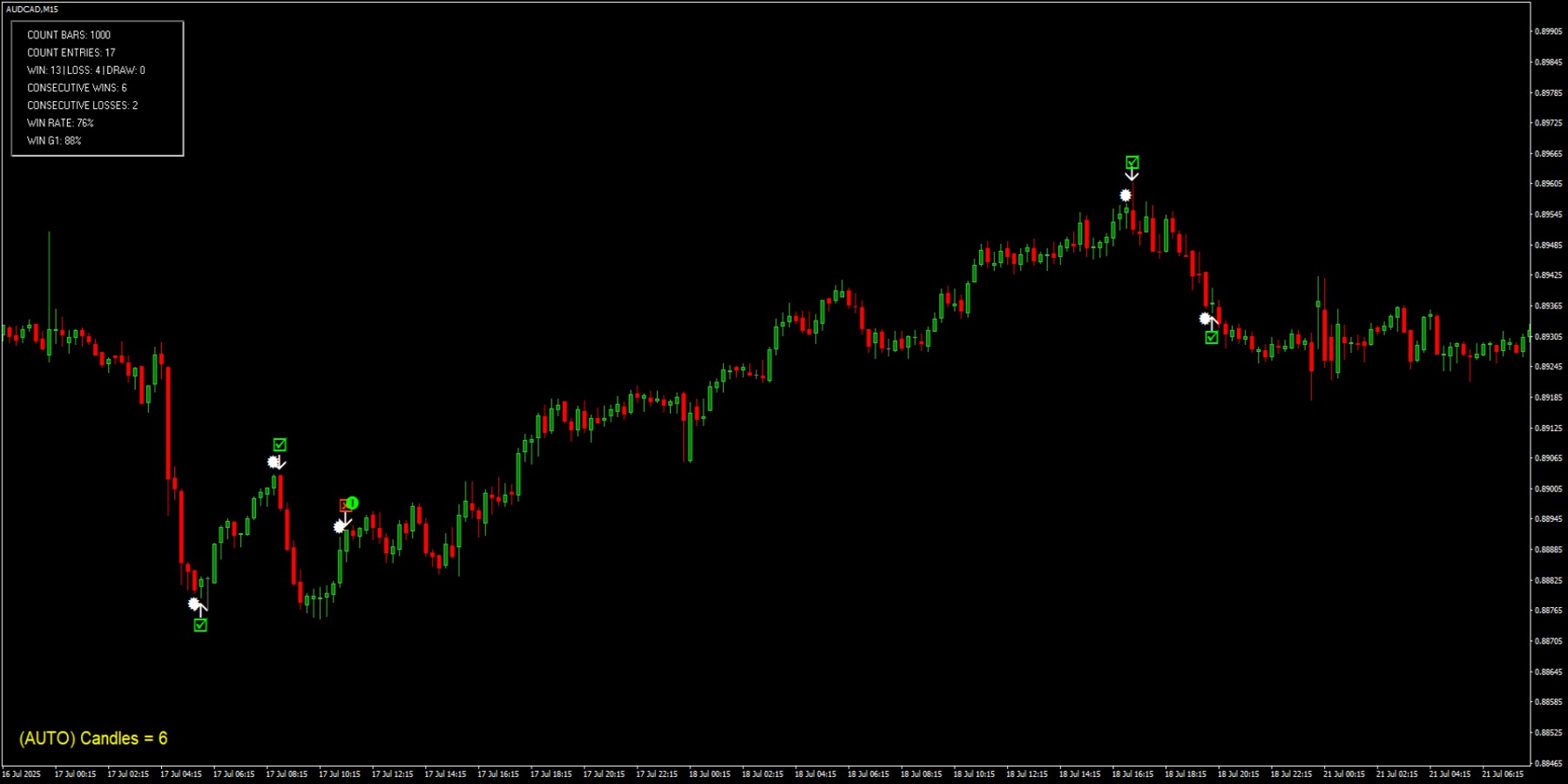Click the AUDCAD,M15 chart title

click(x=32, y=9)
